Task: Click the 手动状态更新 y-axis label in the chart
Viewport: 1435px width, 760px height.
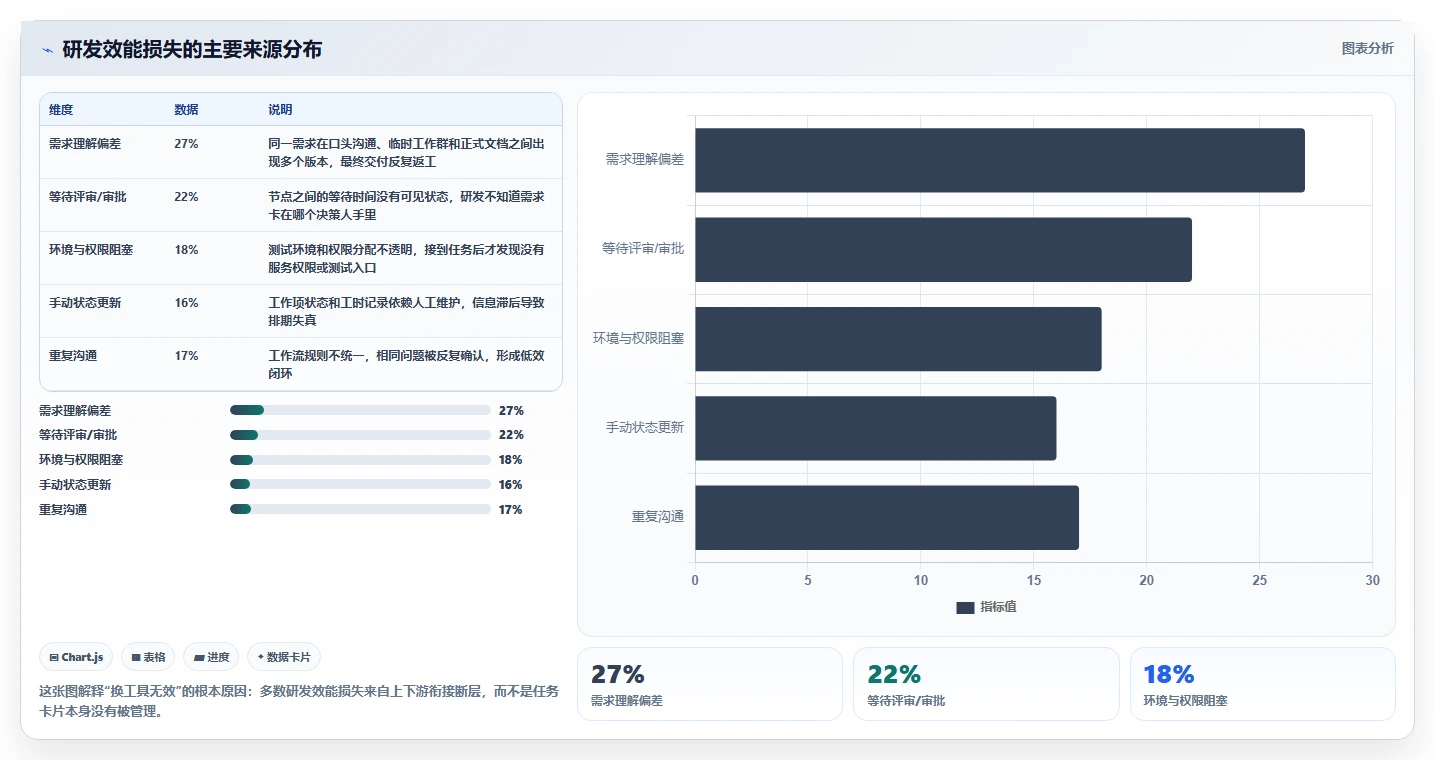Action: 645,428
